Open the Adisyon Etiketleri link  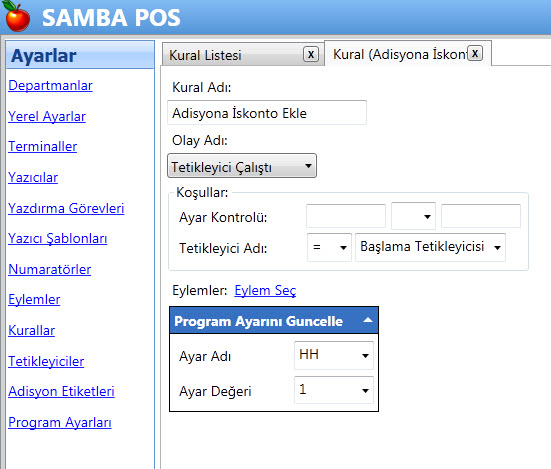tap(61, 391)
